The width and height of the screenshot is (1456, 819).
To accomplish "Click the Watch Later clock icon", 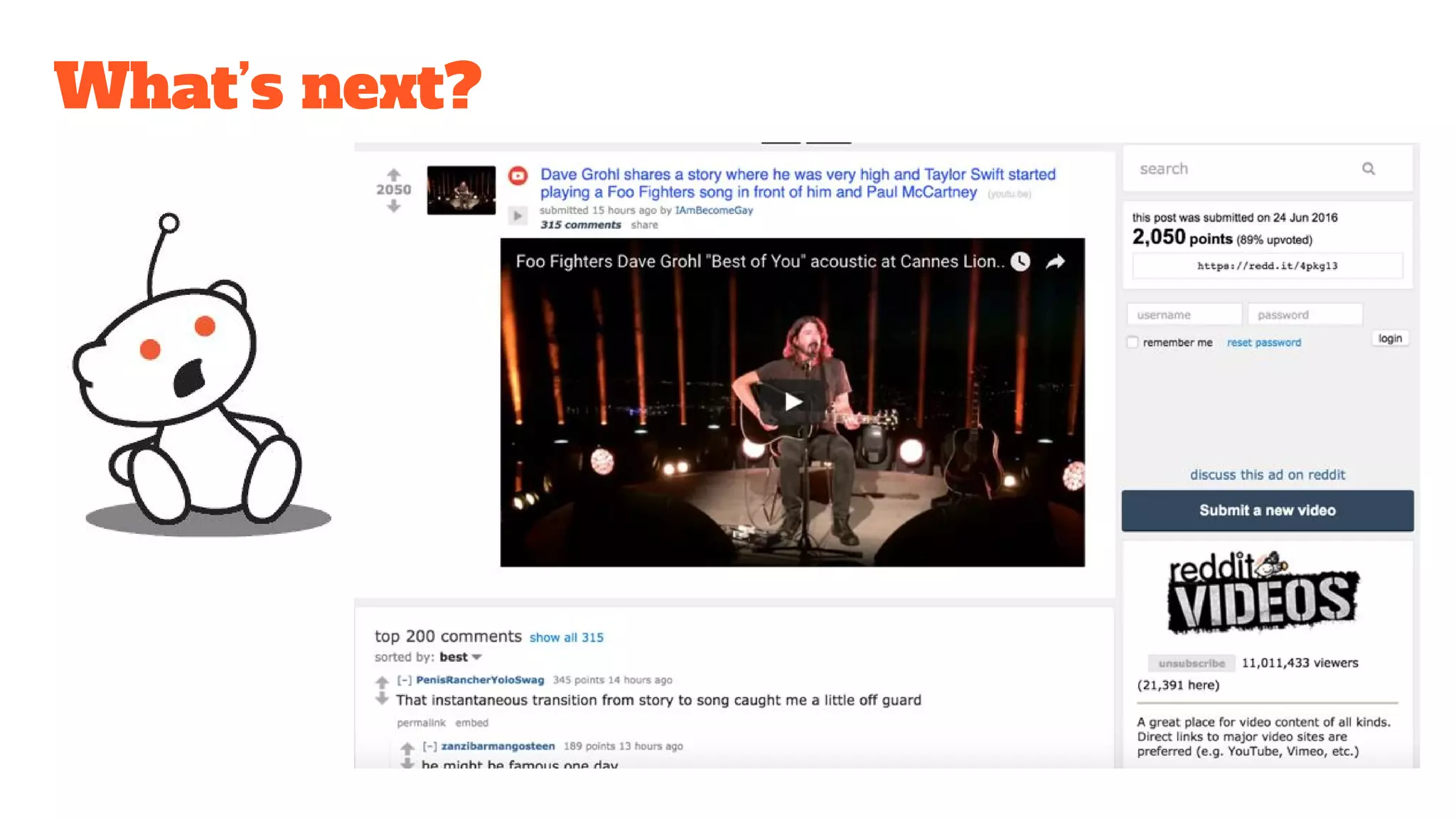I will point(1020,262).
